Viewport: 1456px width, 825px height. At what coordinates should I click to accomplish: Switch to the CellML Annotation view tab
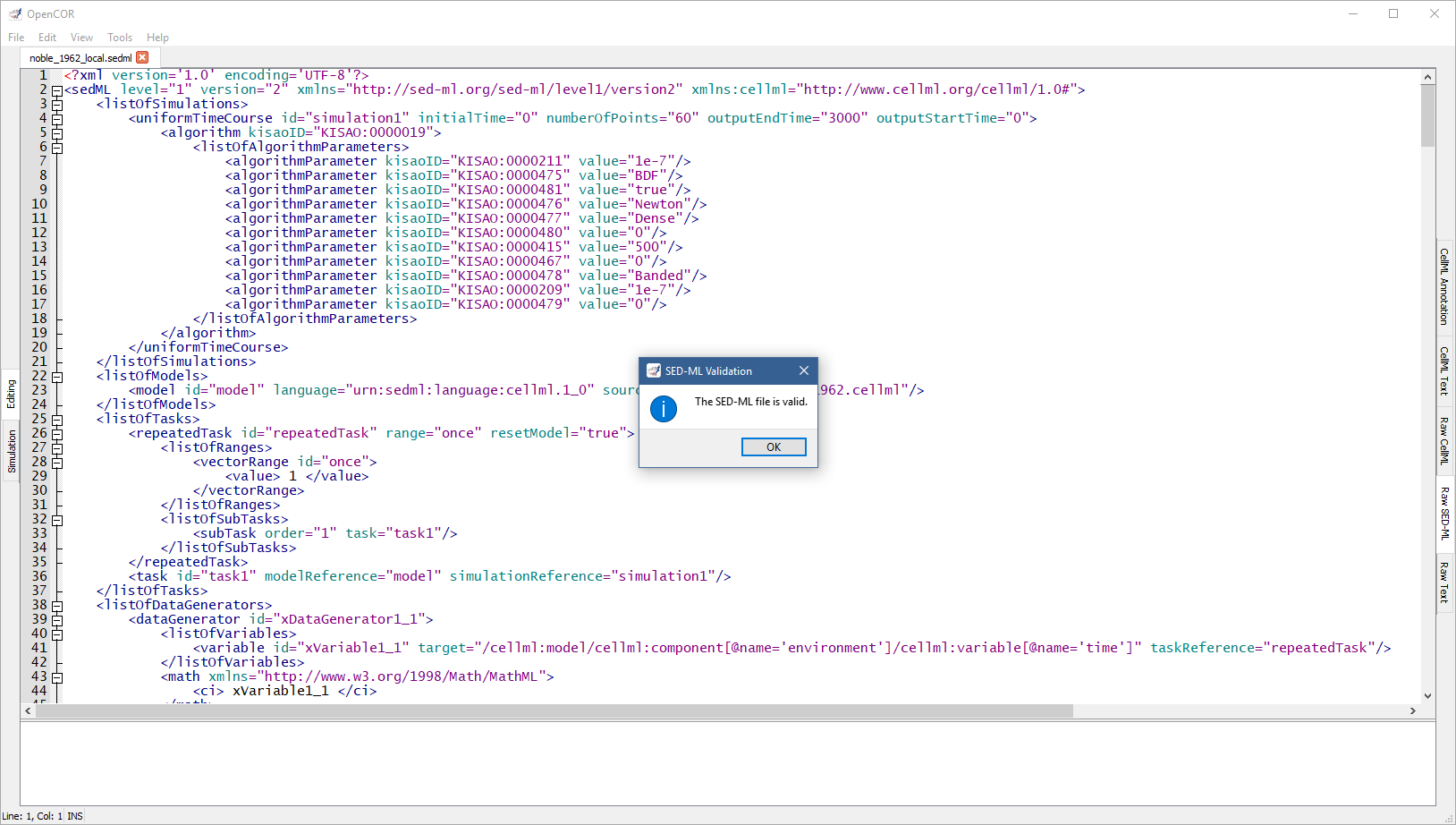(x=1443, y=286)
